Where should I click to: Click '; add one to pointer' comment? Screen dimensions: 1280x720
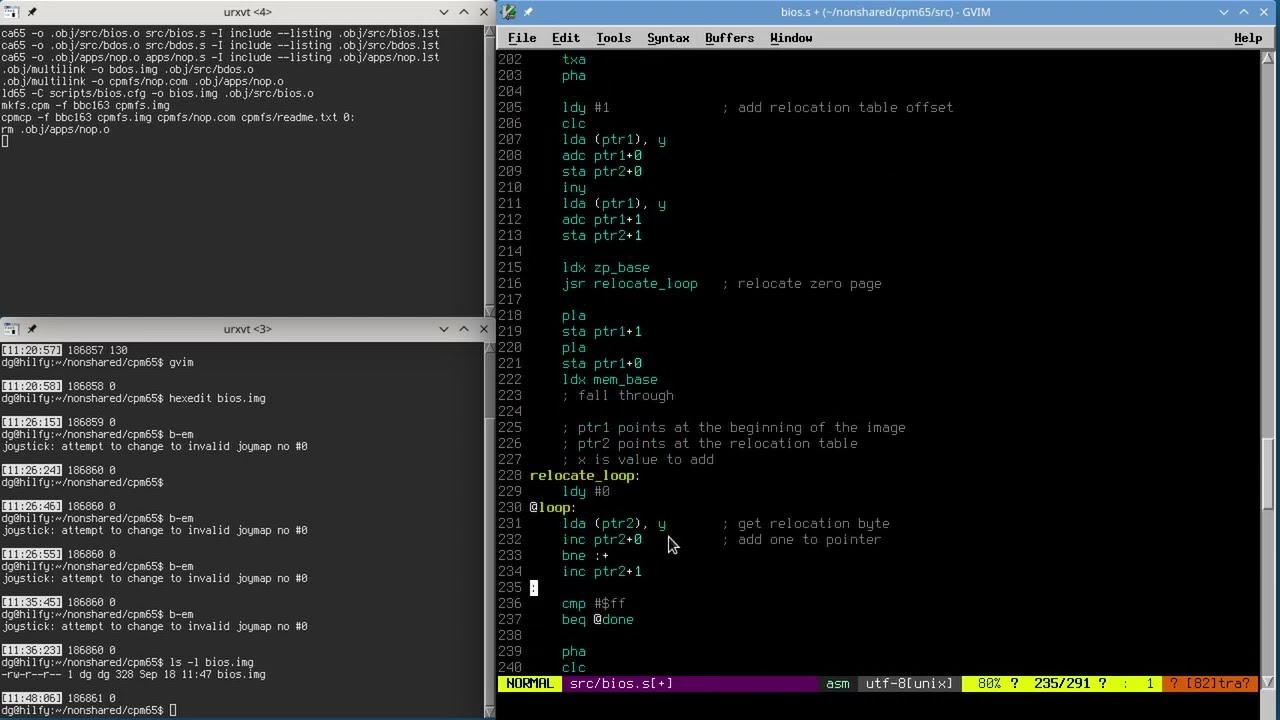pos(802,540)
